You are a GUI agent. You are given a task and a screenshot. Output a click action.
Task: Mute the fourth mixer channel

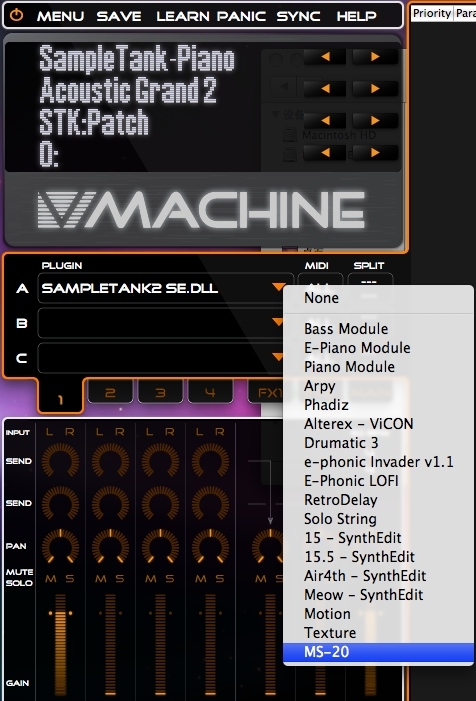(x=201, y=579)
